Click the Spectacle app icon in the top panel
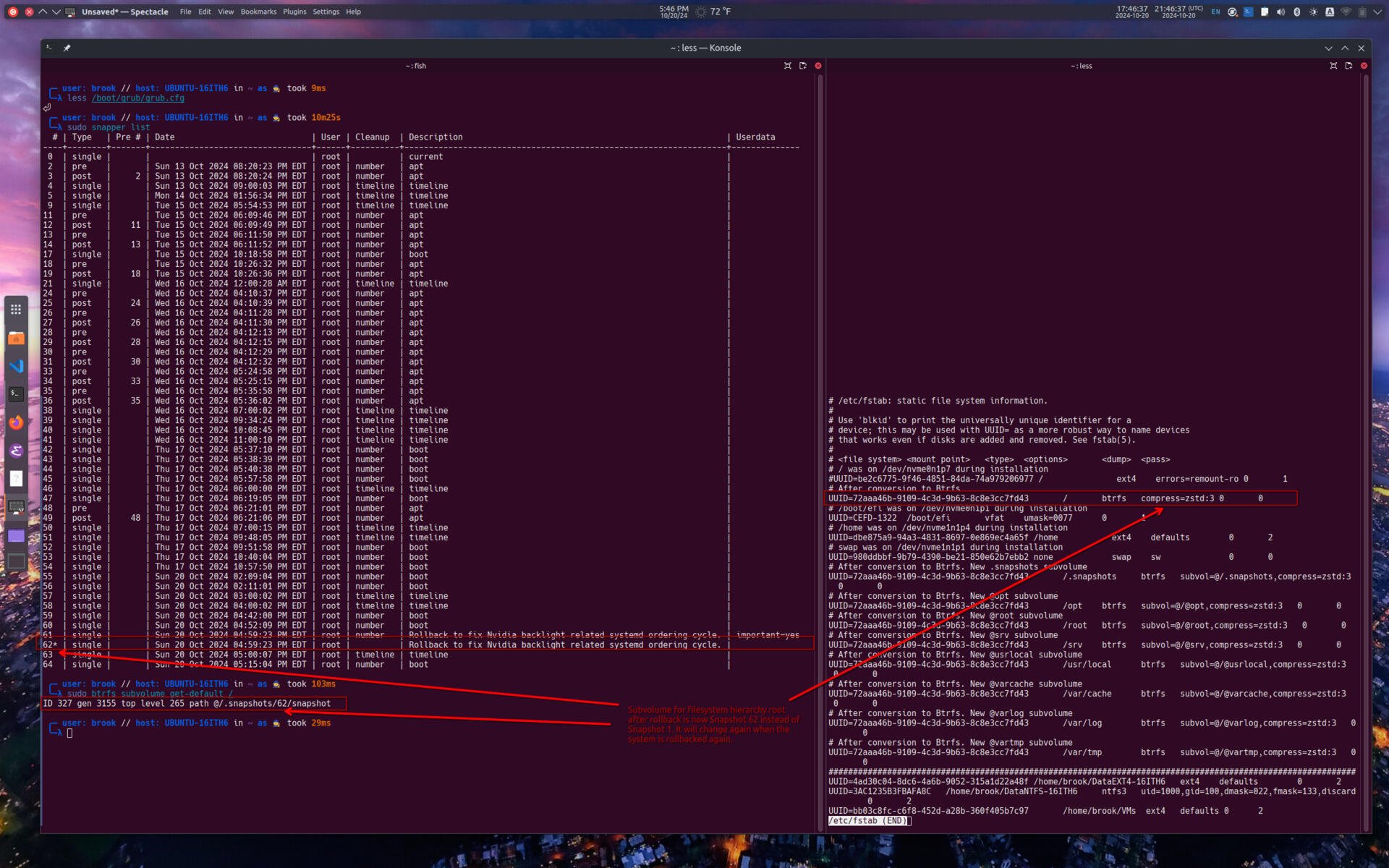 pyautogui.click(x=70, y=12)
